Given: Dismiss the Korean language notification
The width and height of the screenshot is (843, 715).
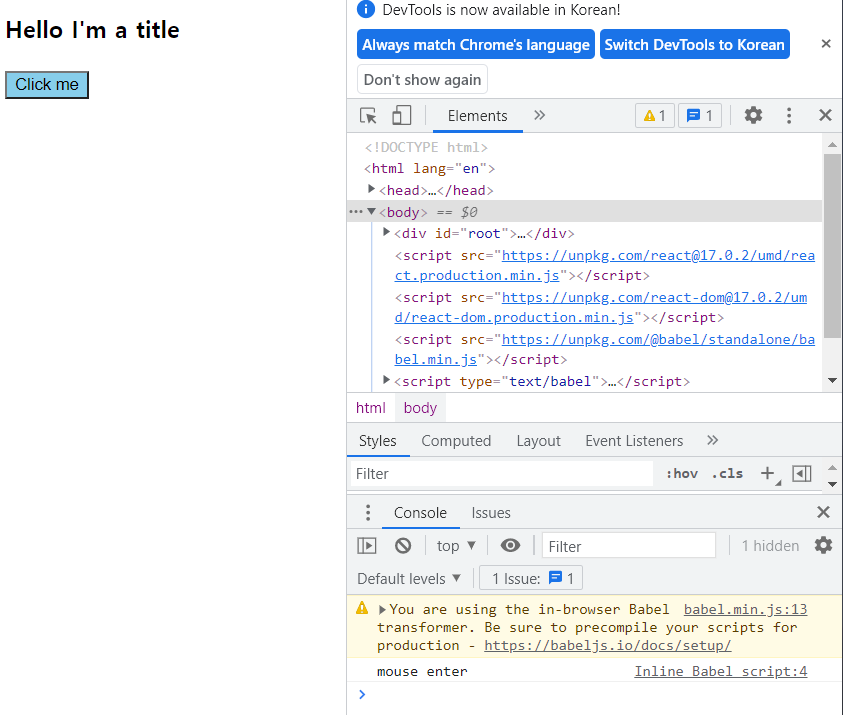Looking at the screenshot, I should pos(826,44).
